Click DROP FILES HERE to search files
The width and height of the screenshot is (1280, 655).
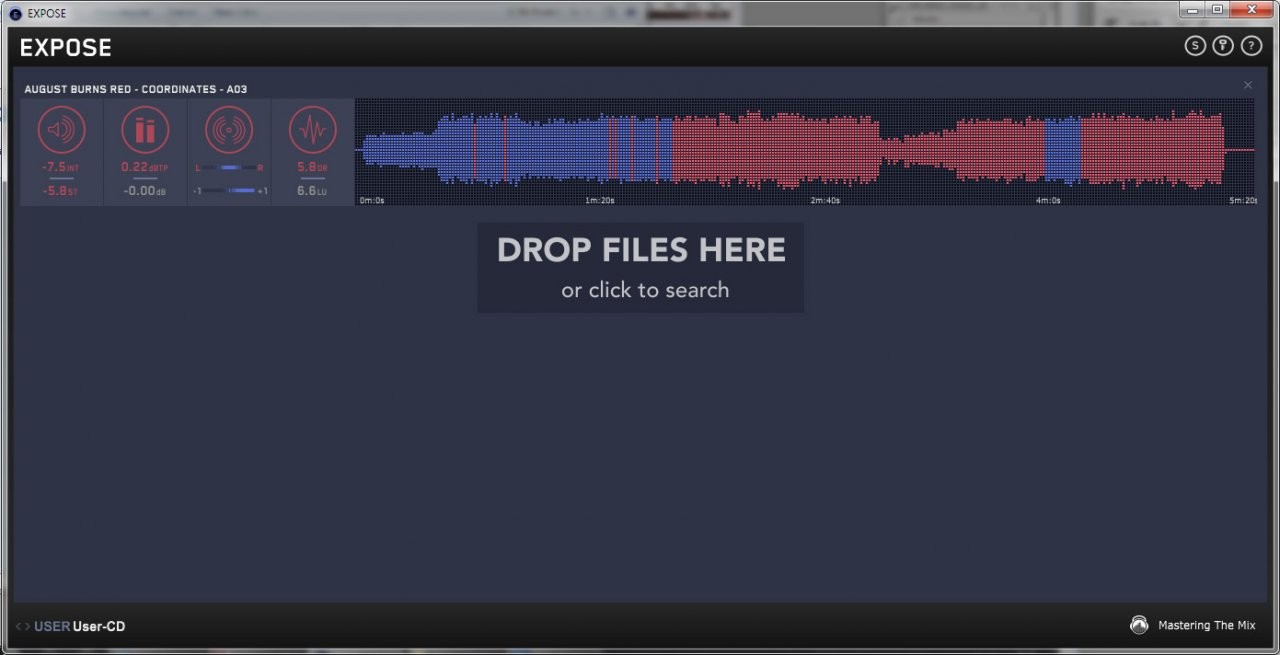pyautogui.click(x=641, y=267)
